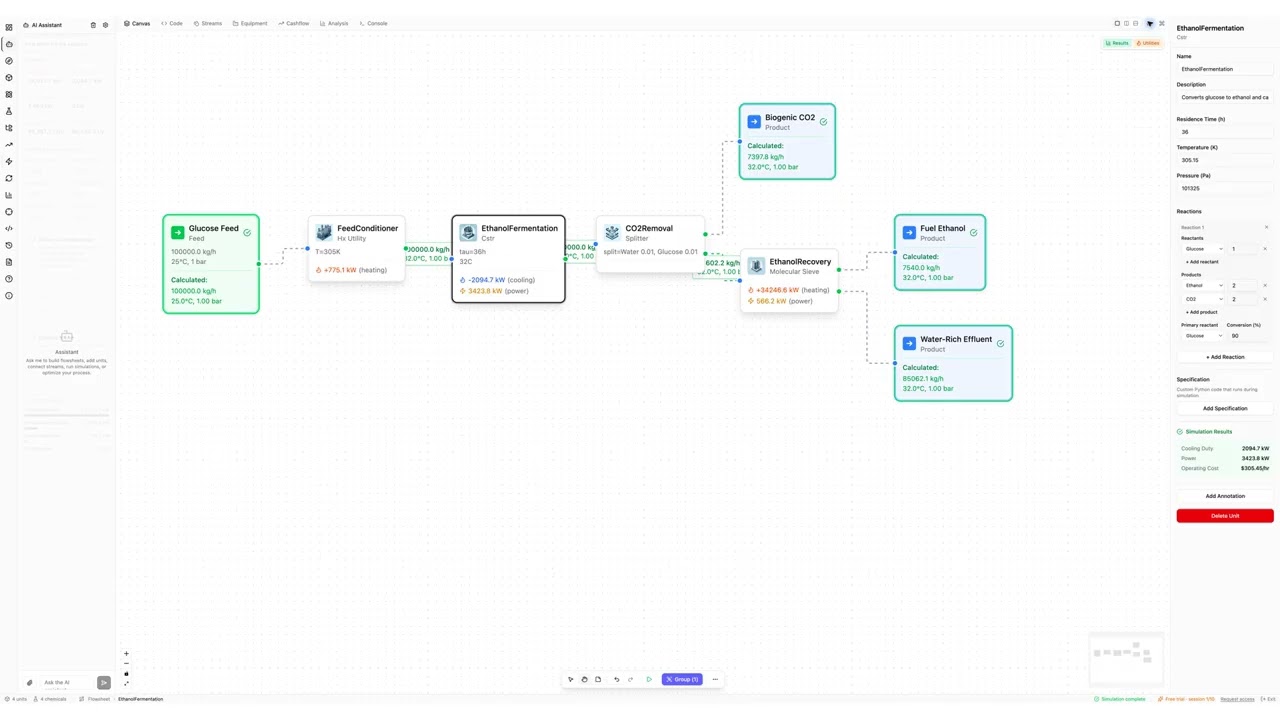Switch to the Equipment tab
The image size is (1280, 720).
(x=250, y=23)
